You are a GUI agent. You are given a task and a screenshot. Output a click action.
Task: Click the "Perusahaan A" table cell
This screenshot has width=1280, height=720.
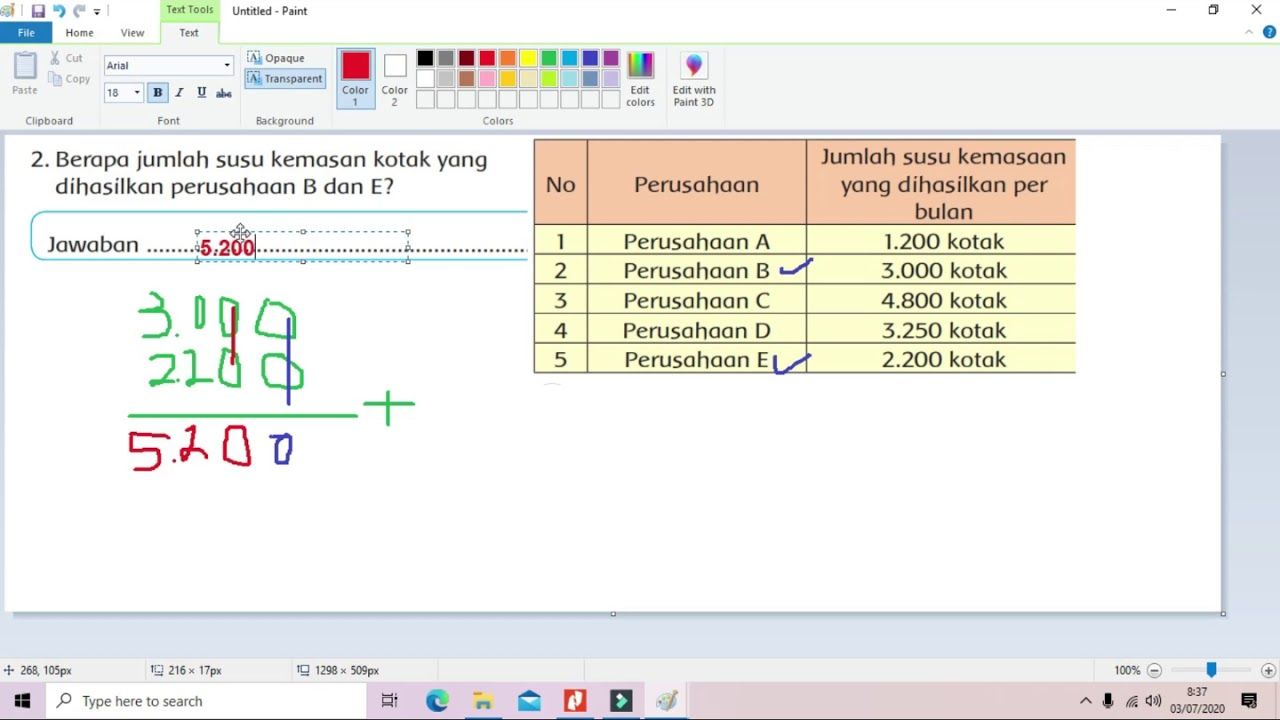(x=696, y=241)
